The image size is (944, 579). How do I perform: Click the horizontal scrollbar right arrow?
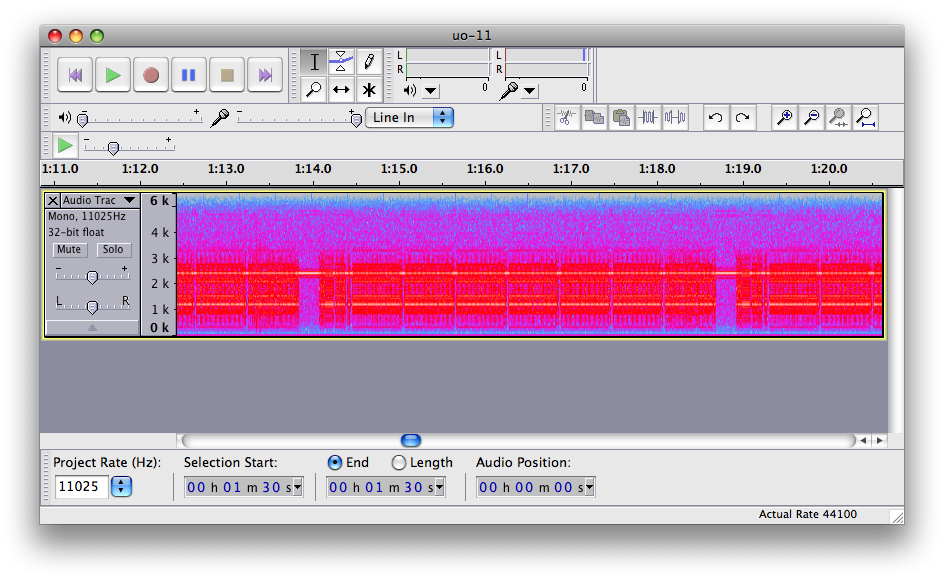coord(880,441)
